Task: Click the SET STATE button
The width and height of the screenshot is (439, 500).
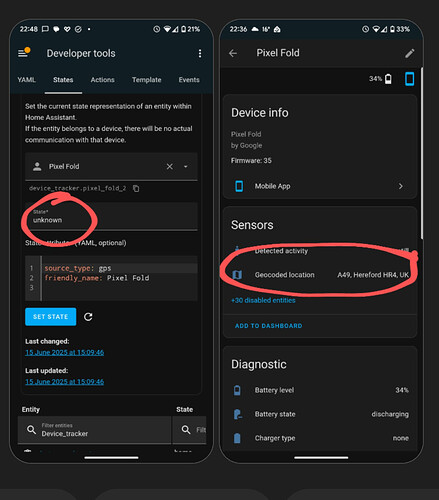Action: click(51, 317)
